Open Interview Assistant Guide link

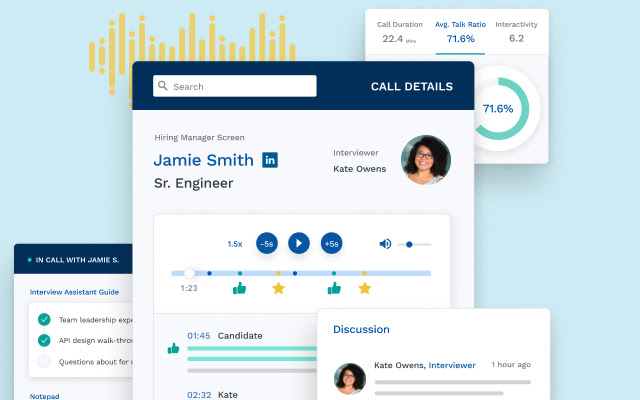click(x=74, y=292)
